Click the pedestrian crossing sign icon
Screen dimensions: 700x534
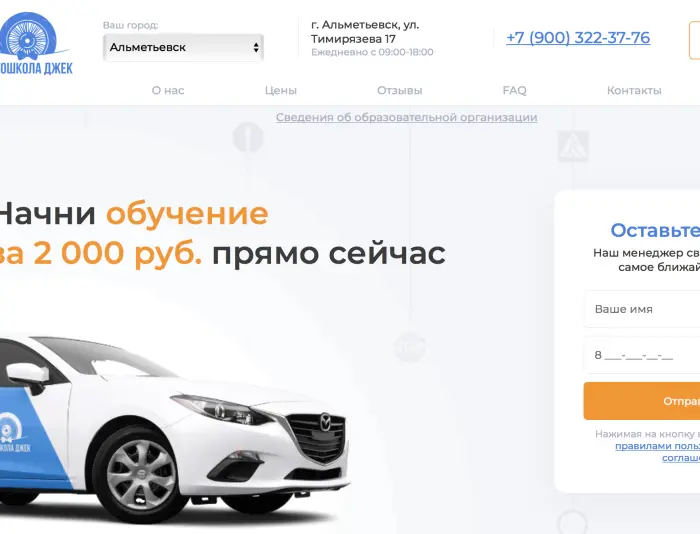coord(573,146)
